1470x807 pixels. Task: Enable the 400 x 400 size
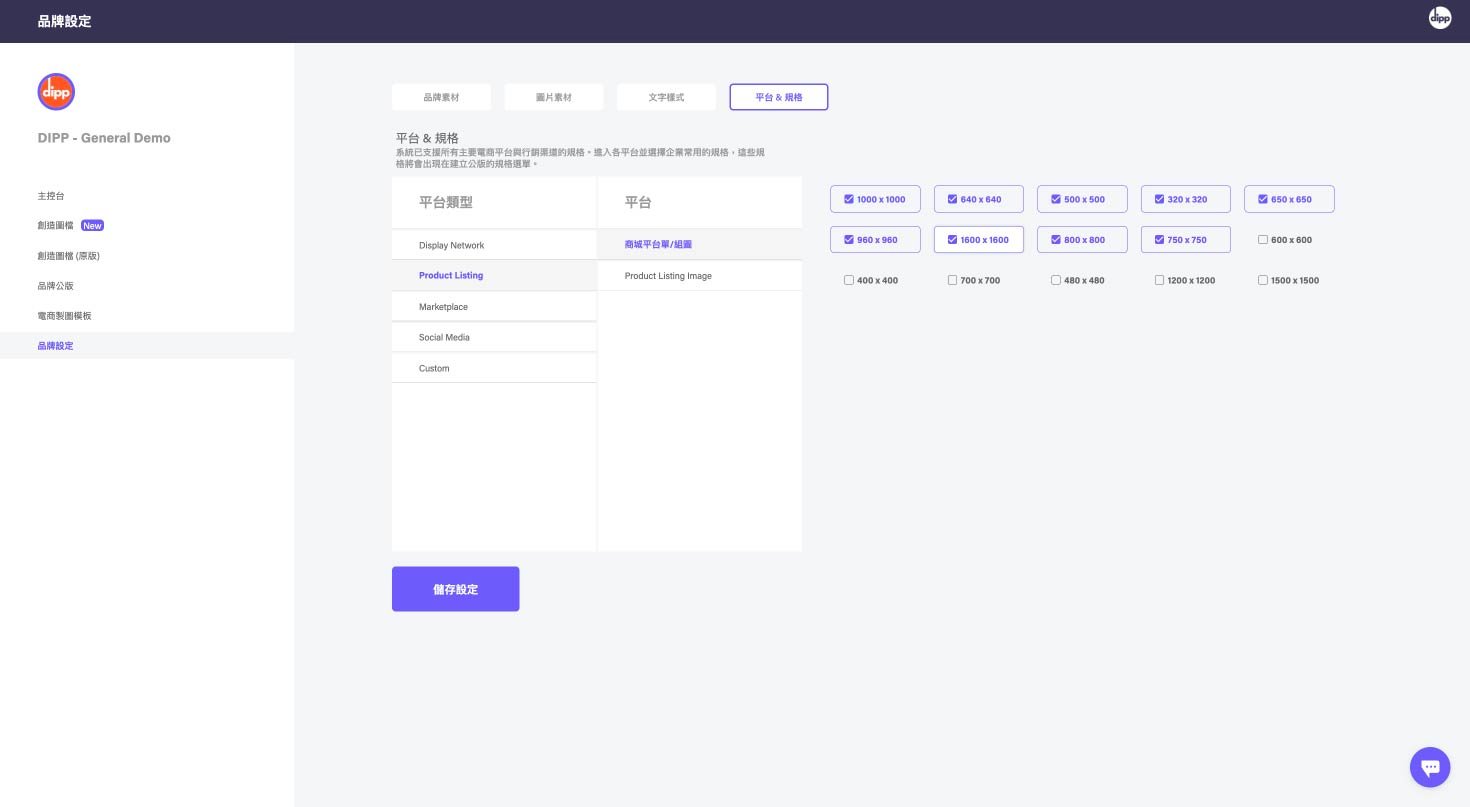(849, 280)
